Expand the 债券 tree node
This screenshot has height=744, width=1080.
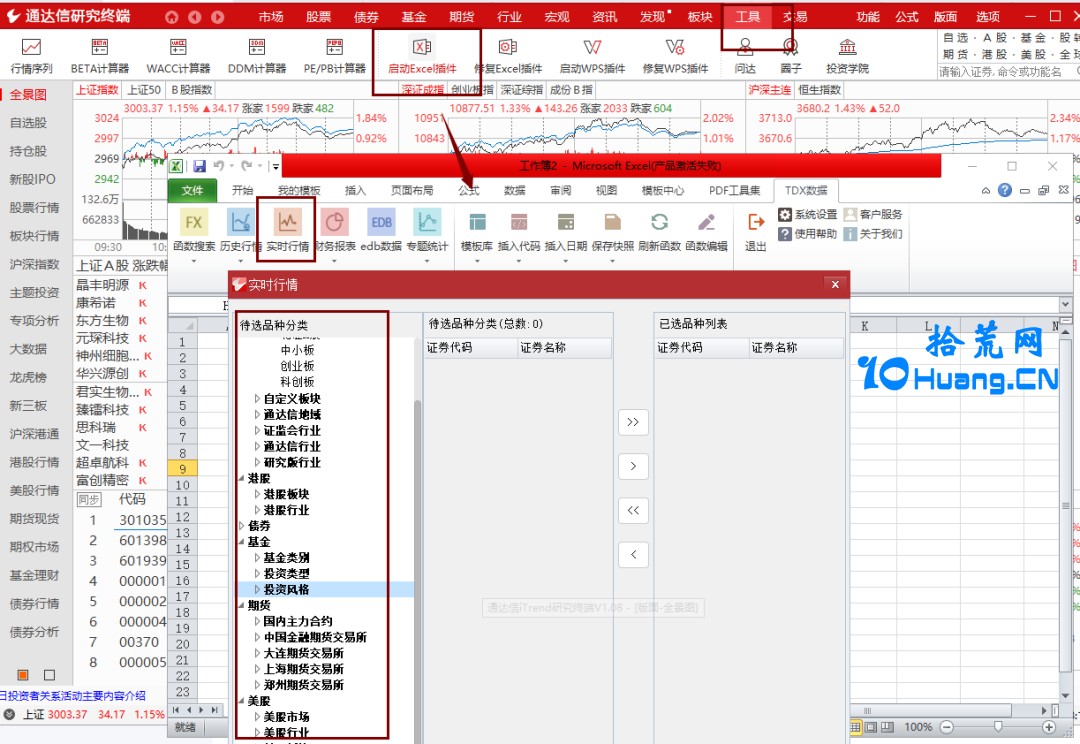click(242, 526)
